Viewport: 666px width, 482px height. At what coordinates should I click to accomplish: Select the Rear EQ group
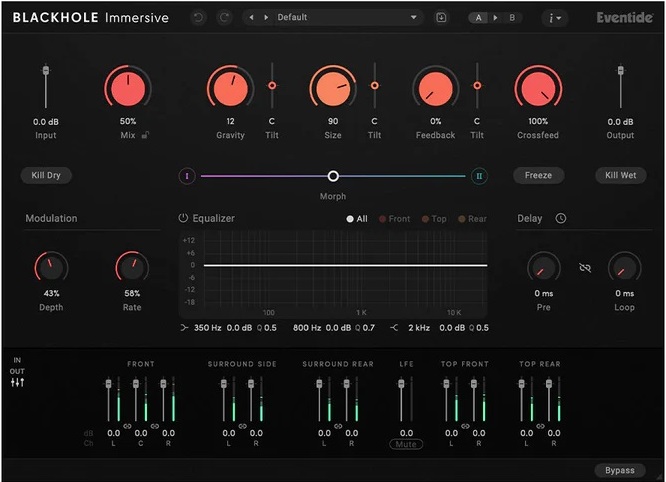472,219
